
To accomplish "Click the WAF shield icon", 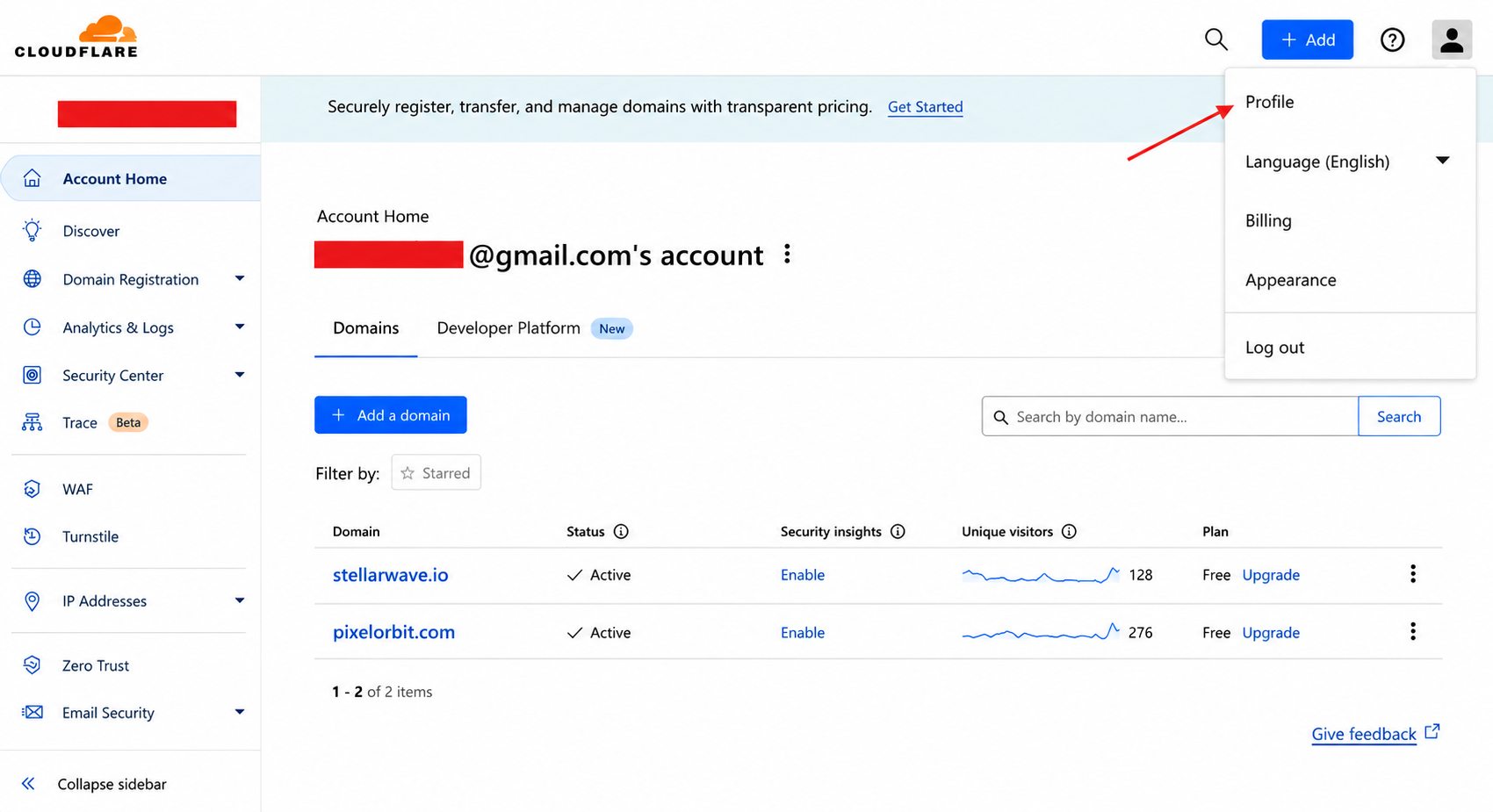I will click(32, 489).
